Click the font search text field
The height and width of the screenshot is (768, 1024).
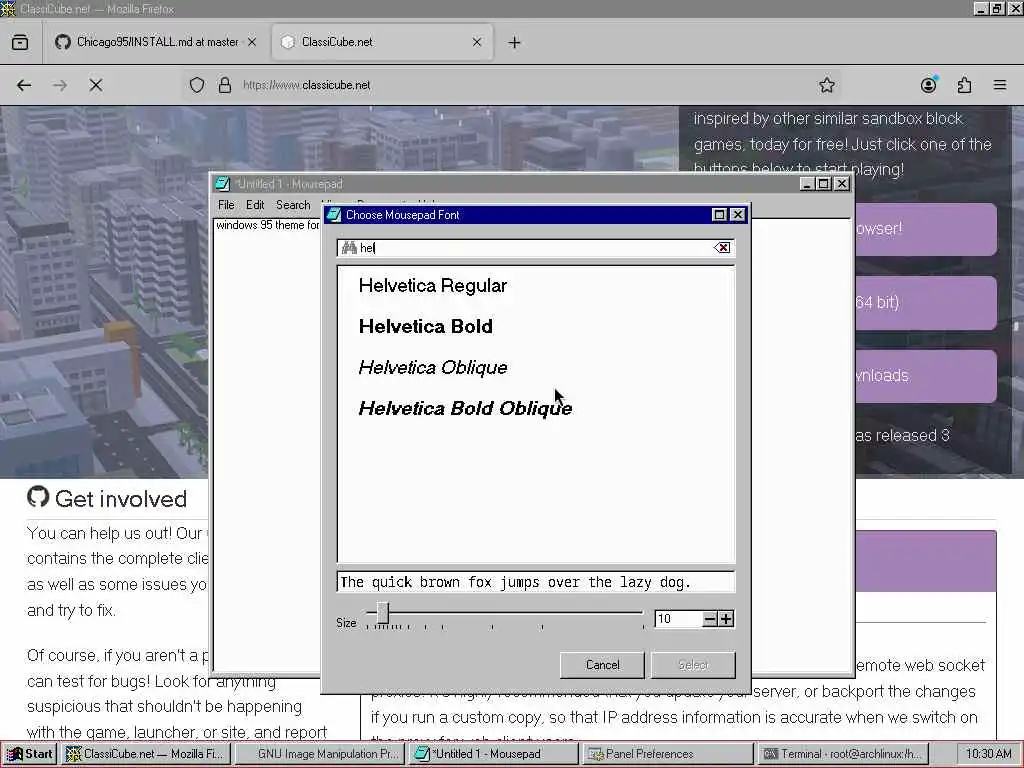click(536, 248)
